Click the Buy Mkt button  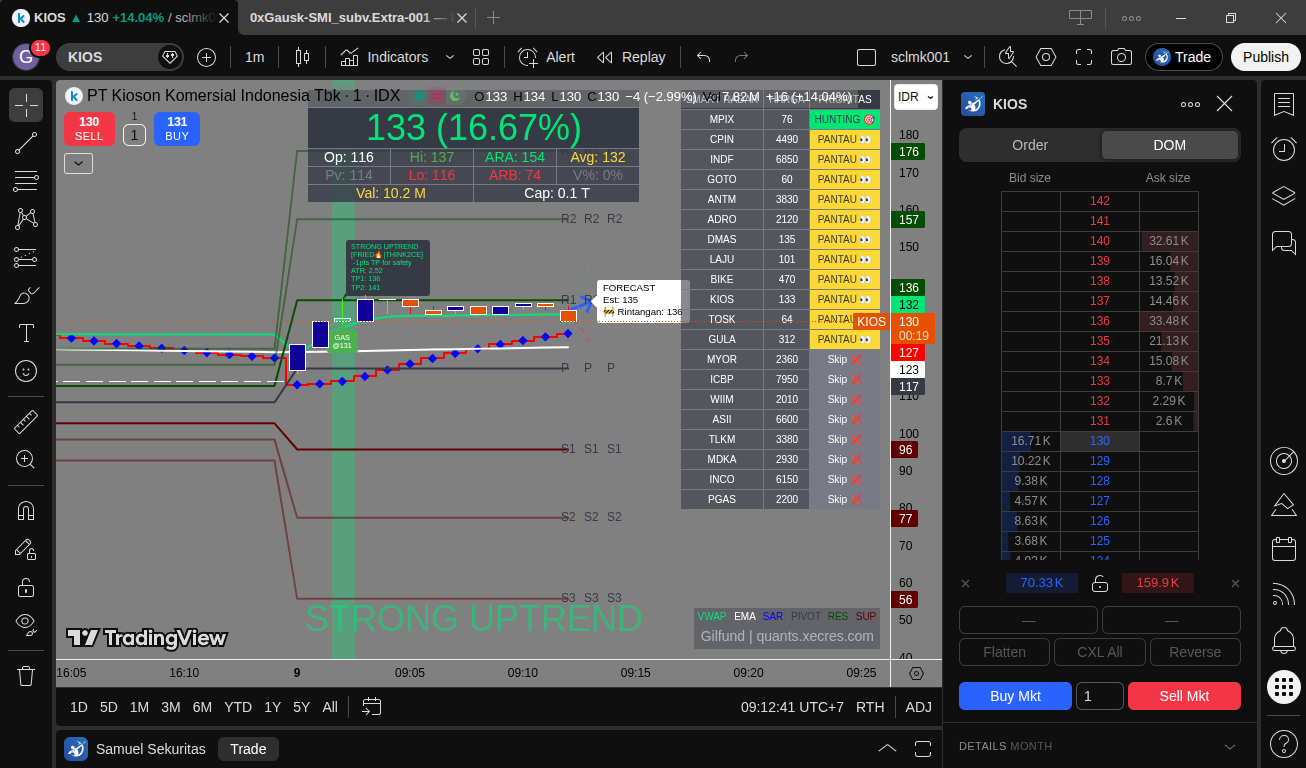pos(1015,696)
